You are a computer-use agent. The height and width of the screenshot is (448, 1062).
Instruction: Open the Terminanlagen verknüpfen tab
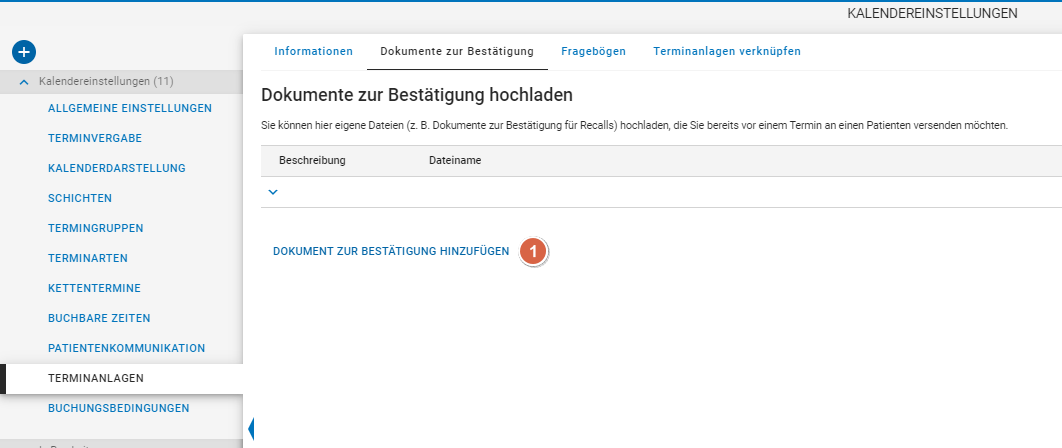tap(726, 51)
